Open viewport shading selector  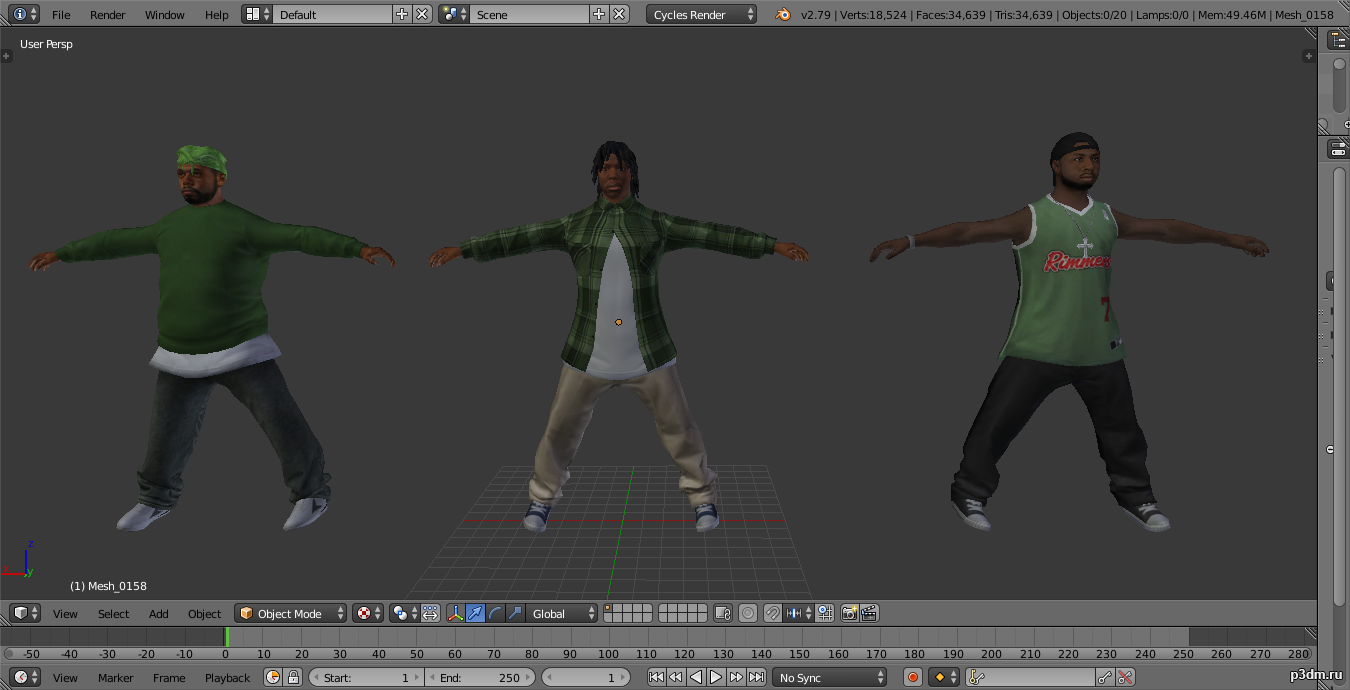pos(367,613)
